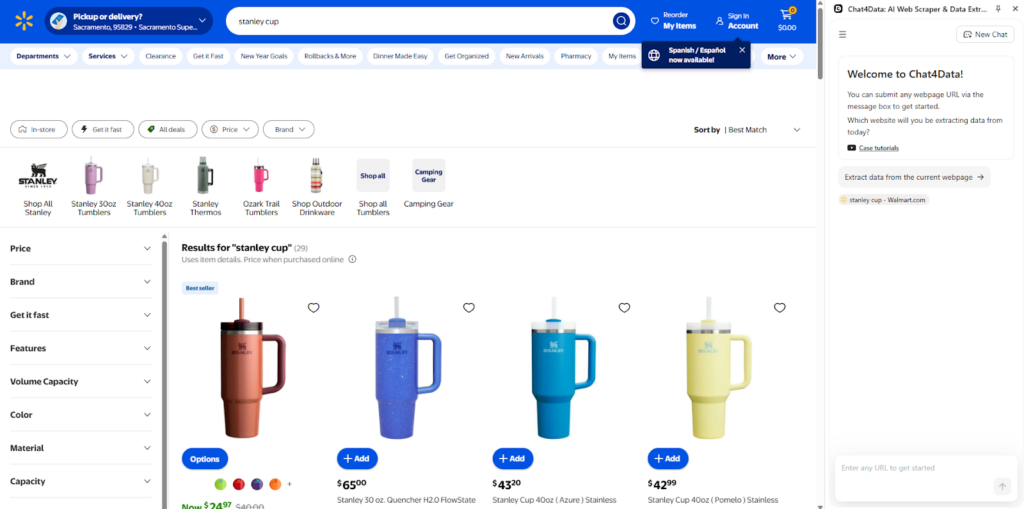Select the orange color swatch
Image resolution: width=1024 pixels, height=509 pixels.
[275, 484]
